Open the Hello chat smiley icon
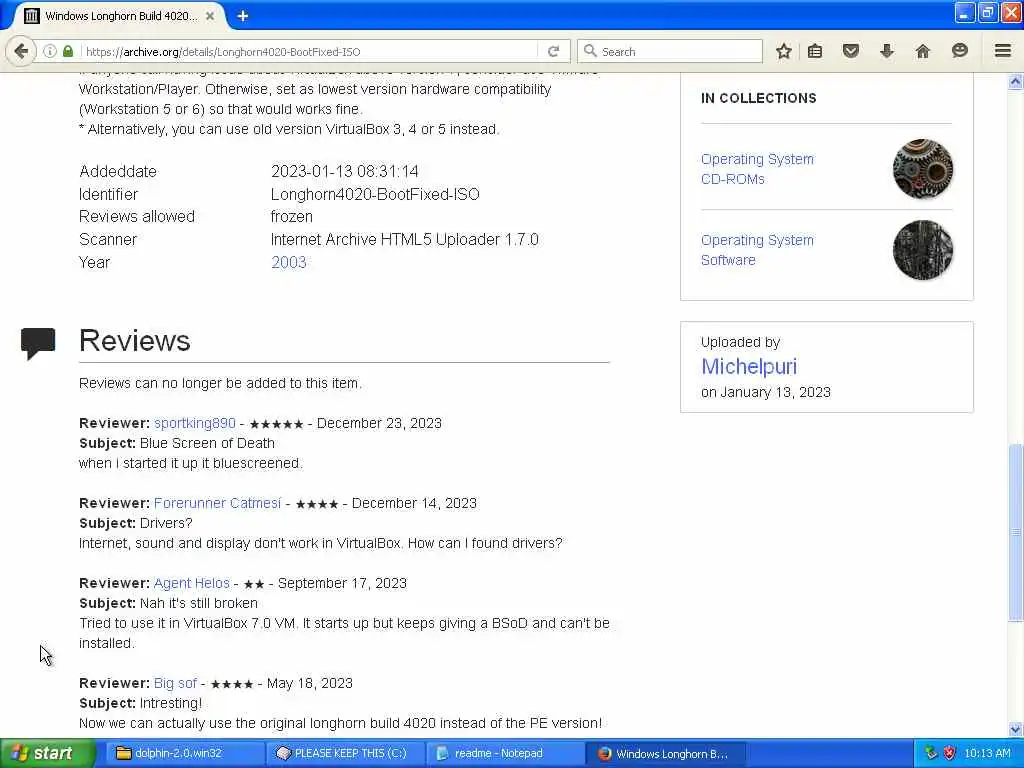 [959, 51]
